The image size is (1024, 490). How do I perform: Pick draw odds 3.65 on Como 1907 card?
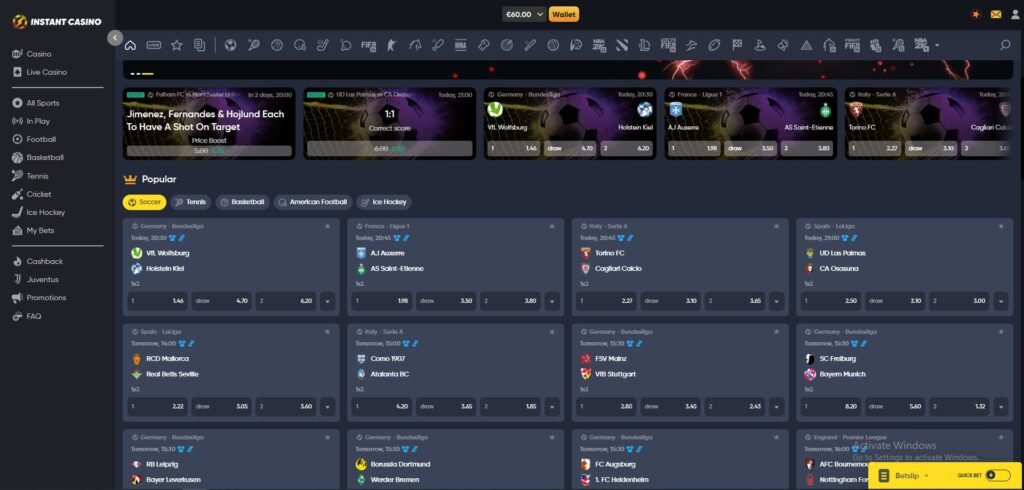click(446, 406)
